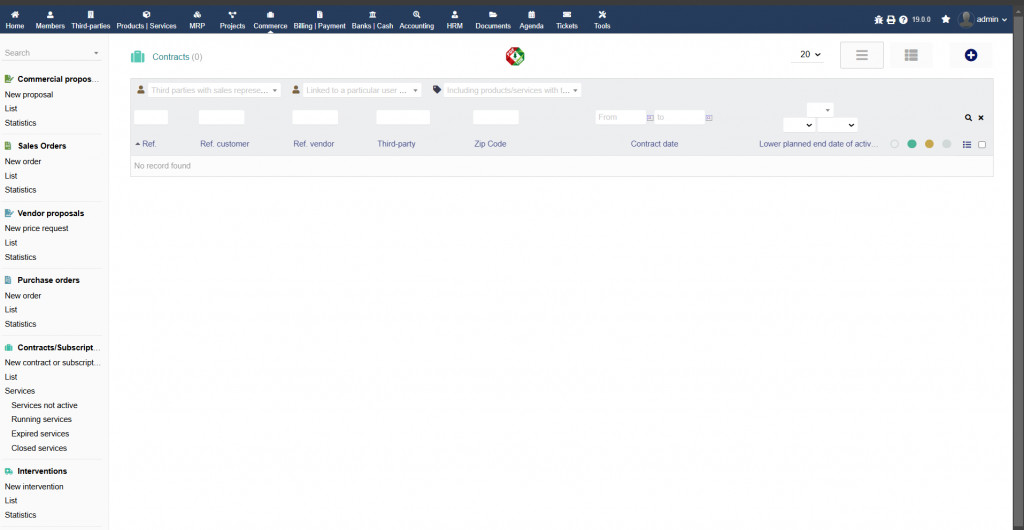Open Including products/services tag dropdown

tap(512, 90)
